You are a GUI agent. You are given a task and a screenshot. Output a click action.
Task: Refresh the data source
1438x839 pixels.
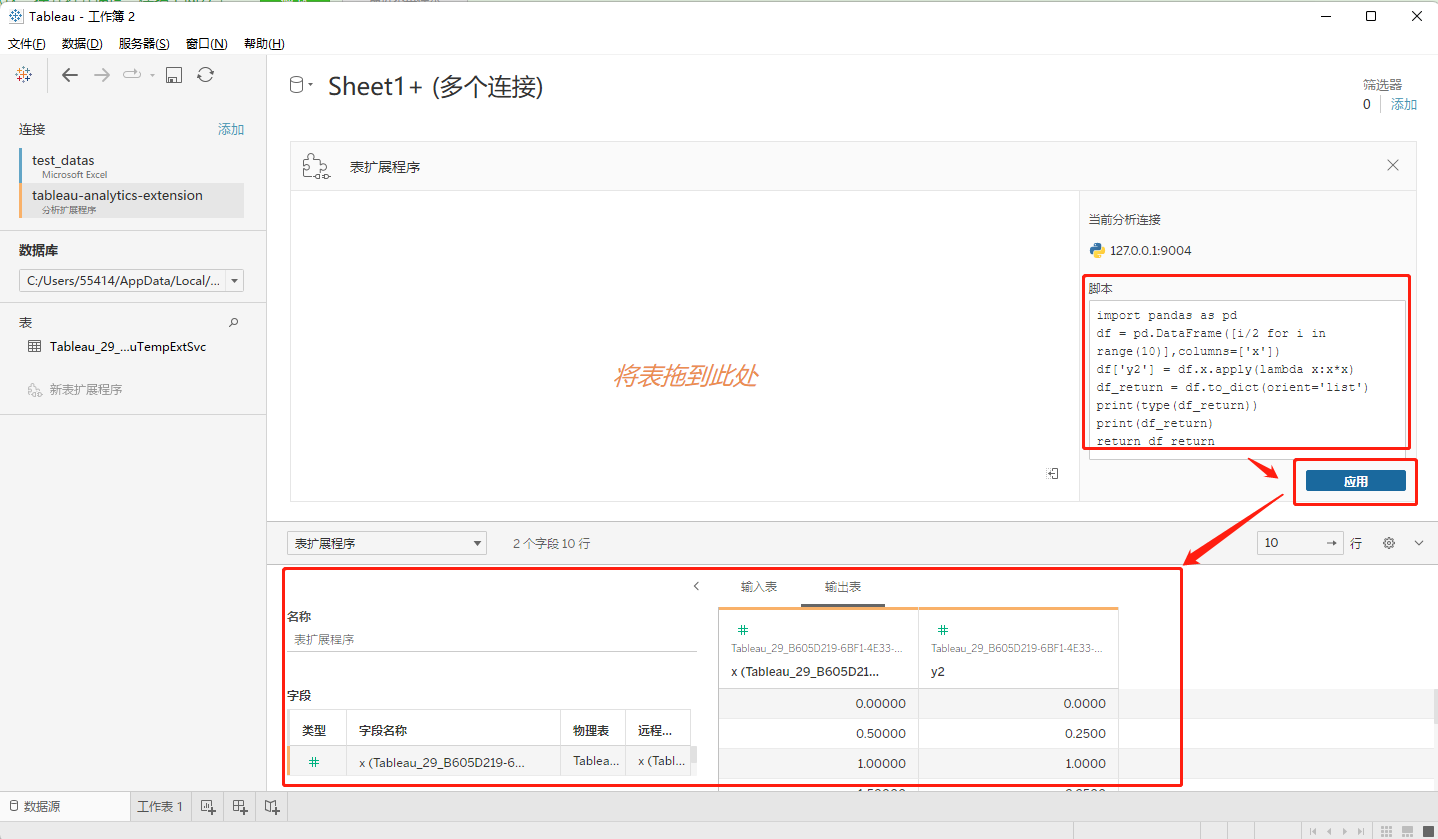click(x=205, y=75)
